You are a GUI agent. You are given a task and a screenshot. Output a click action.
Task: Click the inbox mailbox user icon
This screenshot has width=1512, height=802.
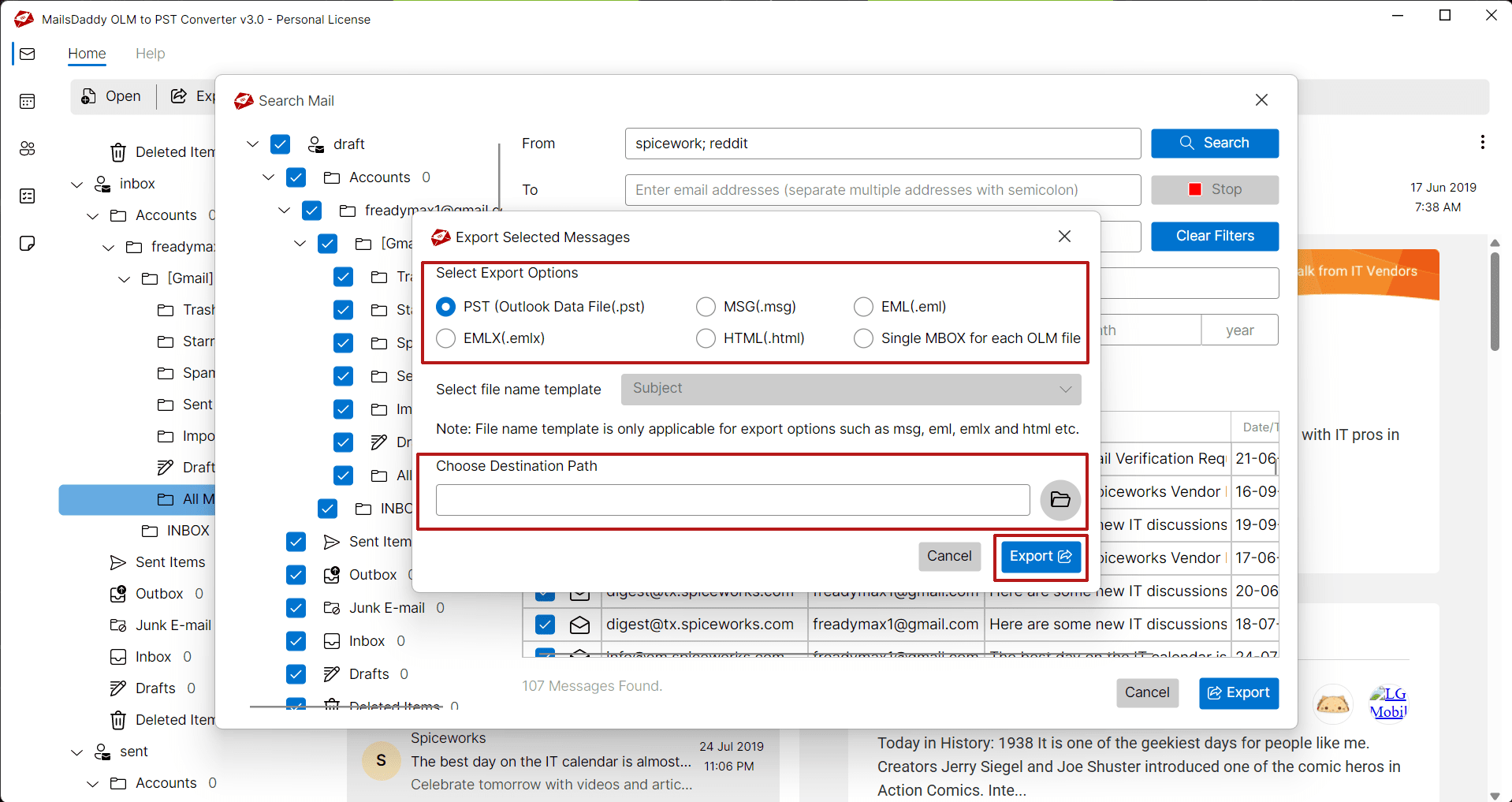[102, 184]
